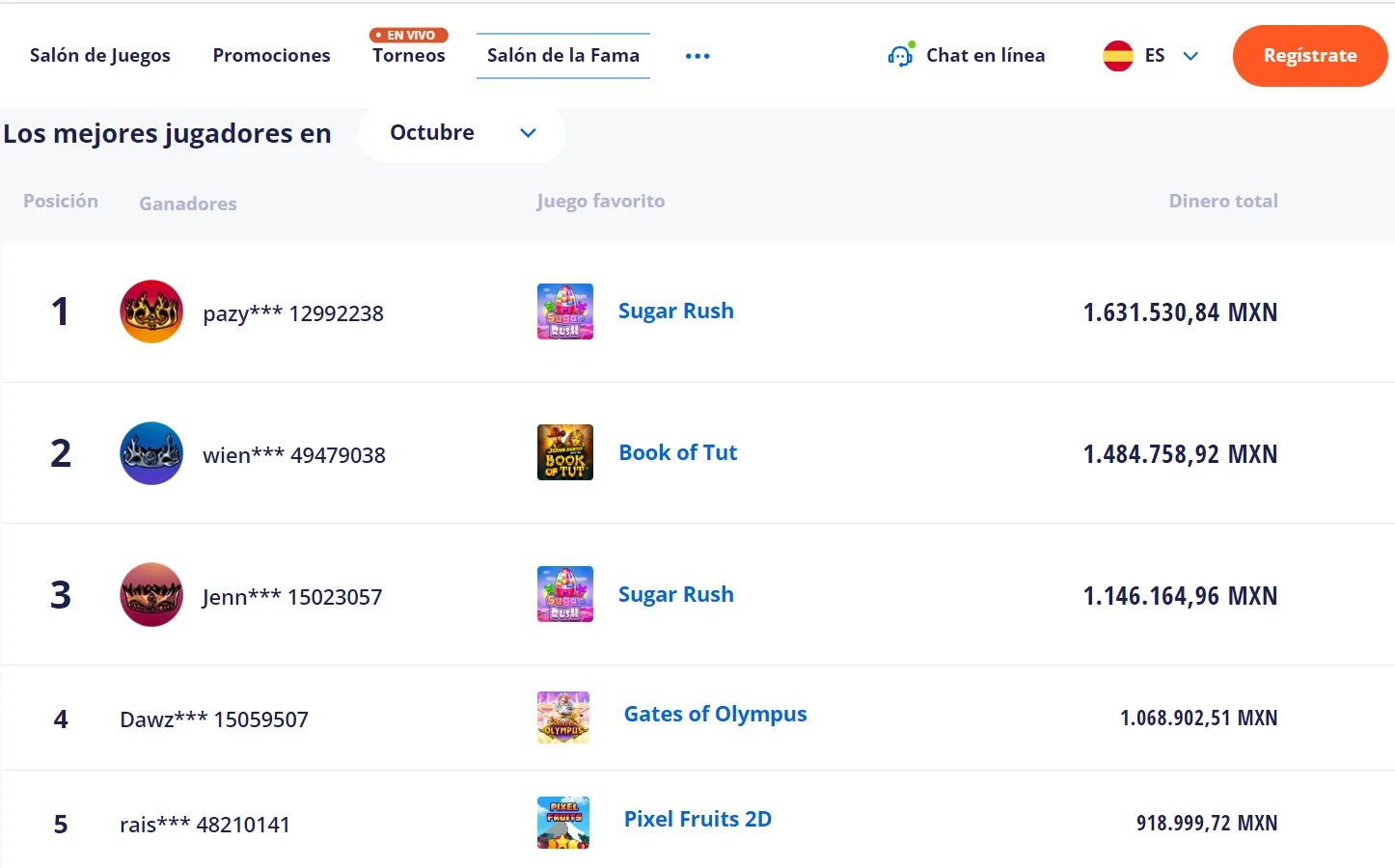Open the Gates of Olympus link
Image resolution: width=1395 pixels, height=868 pixels.
pos(715,715)
